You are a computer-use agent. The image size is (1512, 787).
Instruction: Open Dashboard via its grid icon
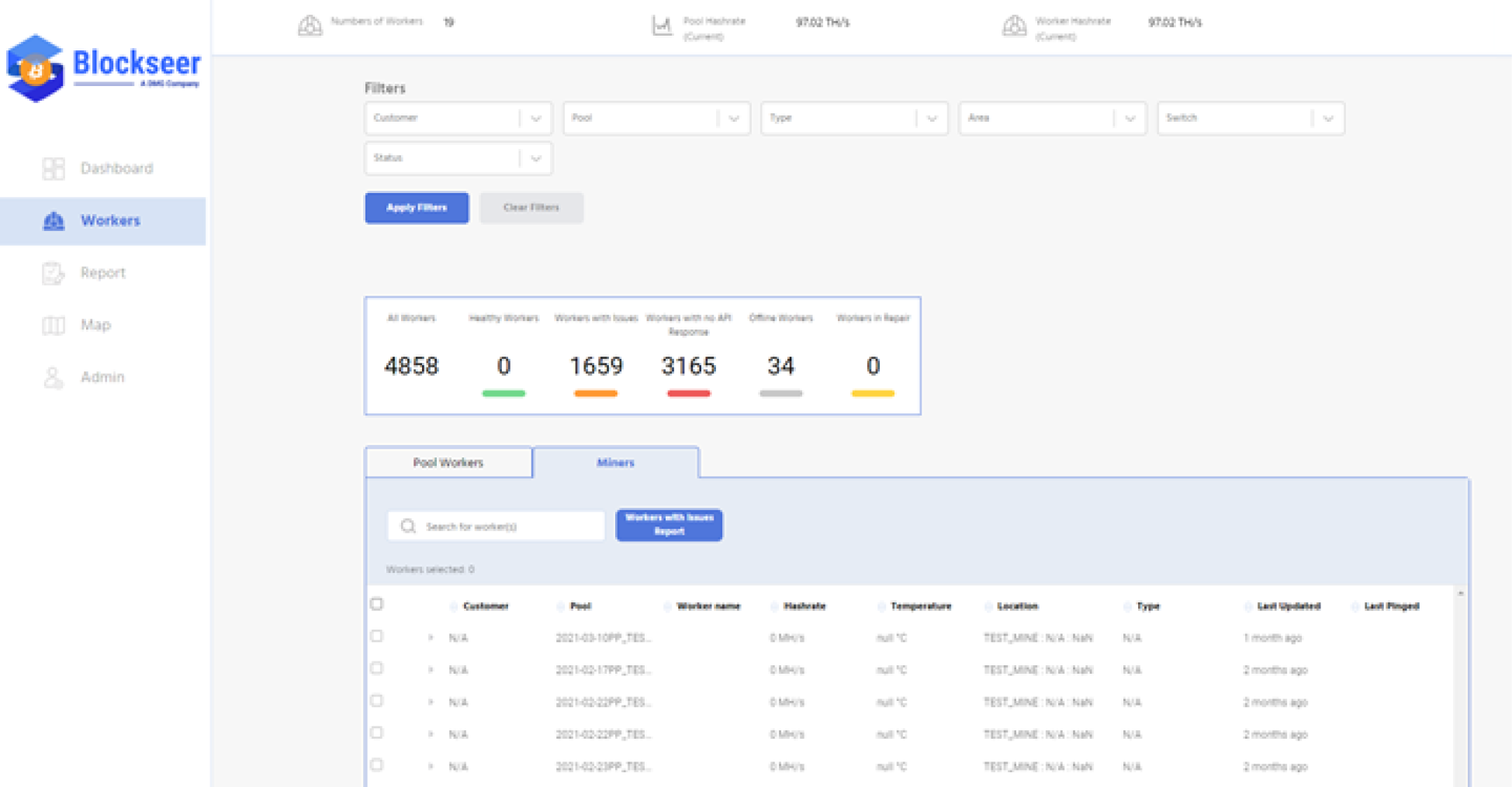[x=54, y=168]
